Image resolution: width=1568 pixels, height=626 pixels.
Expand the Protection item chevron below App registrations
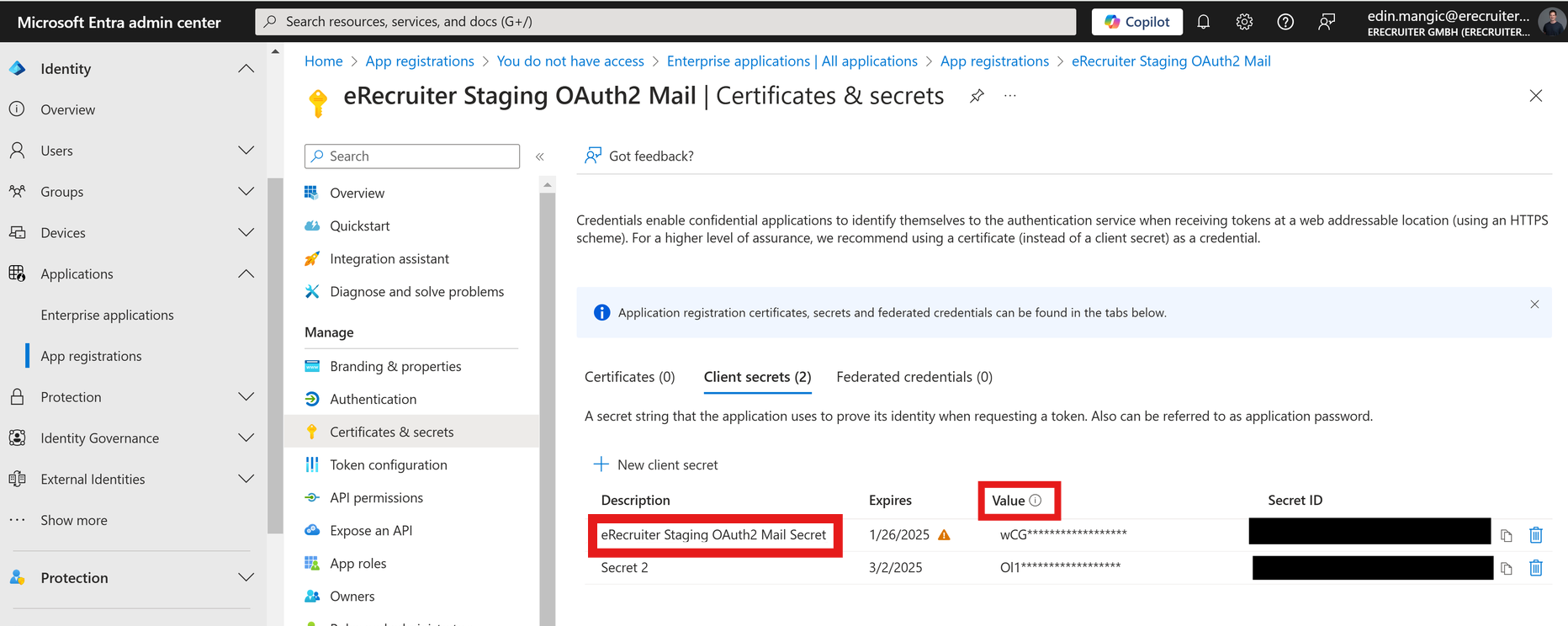point(246,396)
